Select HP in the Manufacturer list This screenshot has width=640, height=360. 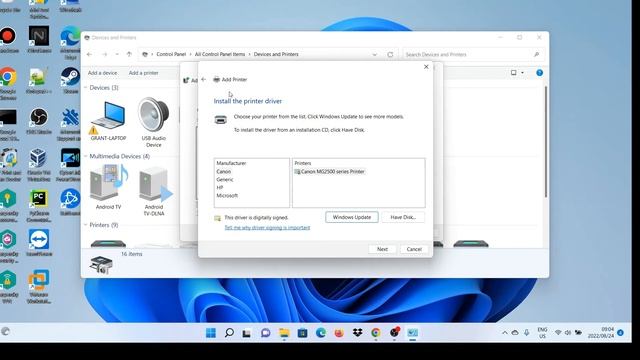220,187
